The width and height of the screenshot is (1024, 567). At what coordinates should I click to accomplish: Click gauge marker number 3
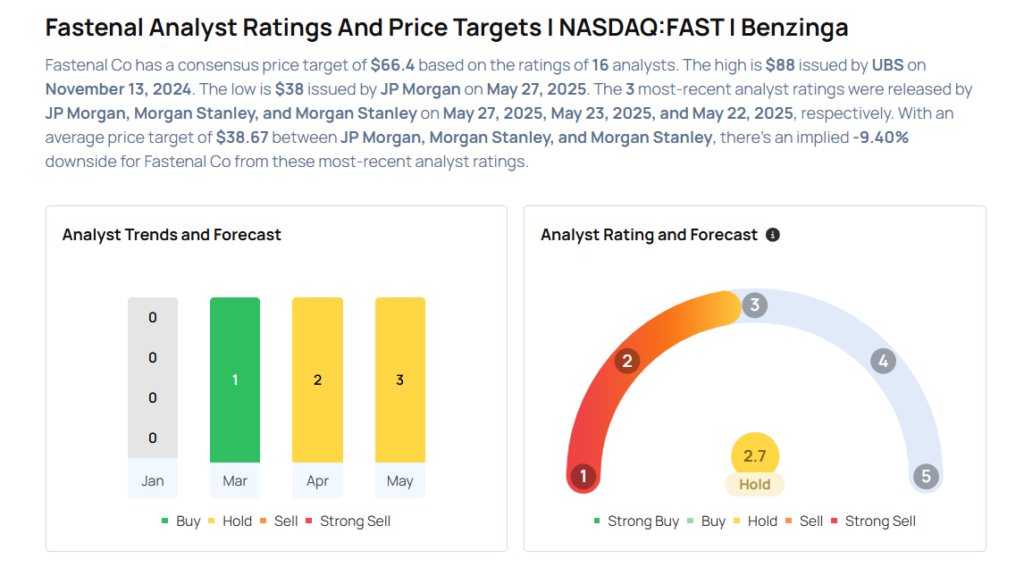pos(755,305)
